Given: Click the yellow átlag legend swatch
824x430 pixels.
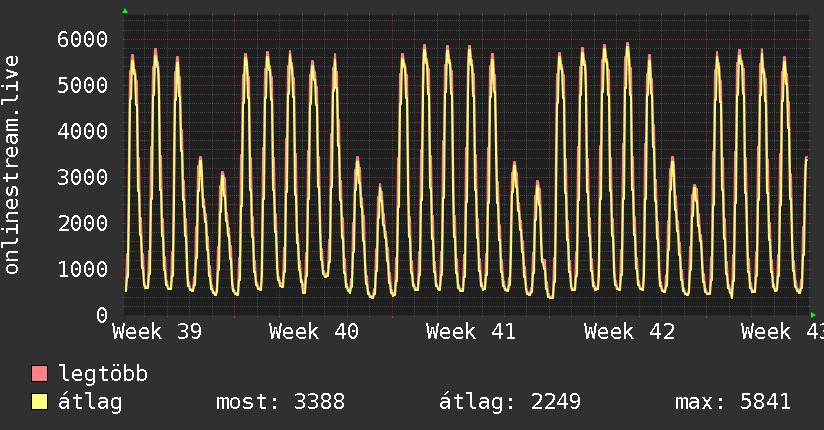Looking at the screenshot, I should (x=39, y=402).
